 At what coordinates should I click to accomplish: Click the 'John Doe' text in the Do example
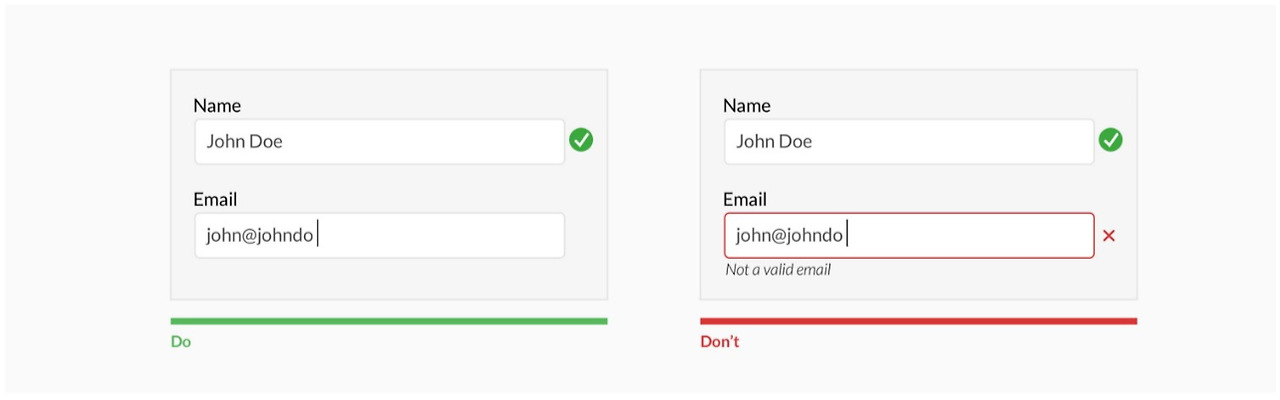(x=245, y=142)
